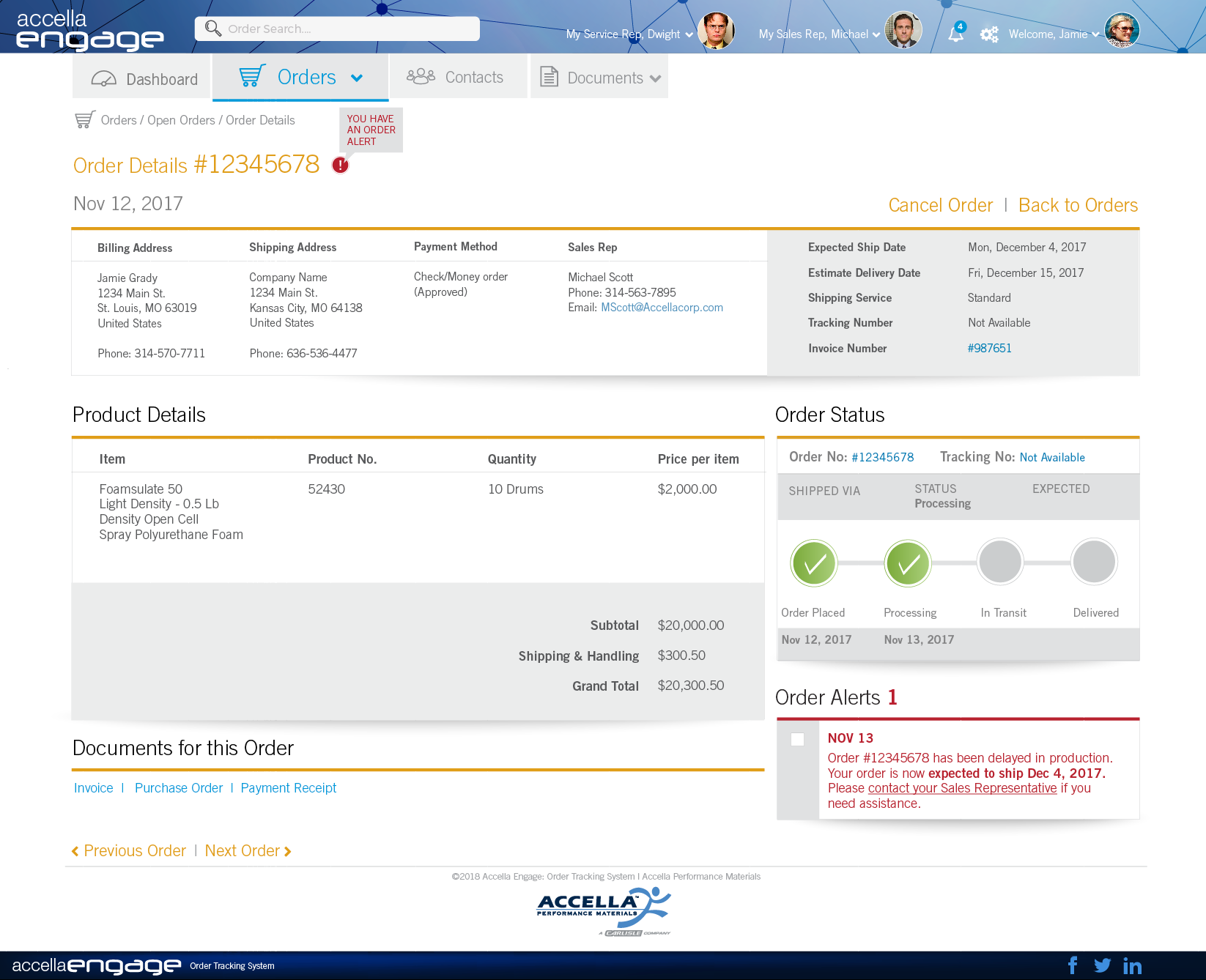Click the Contacts people icon
1206x980 pixels.
(421, 76)
